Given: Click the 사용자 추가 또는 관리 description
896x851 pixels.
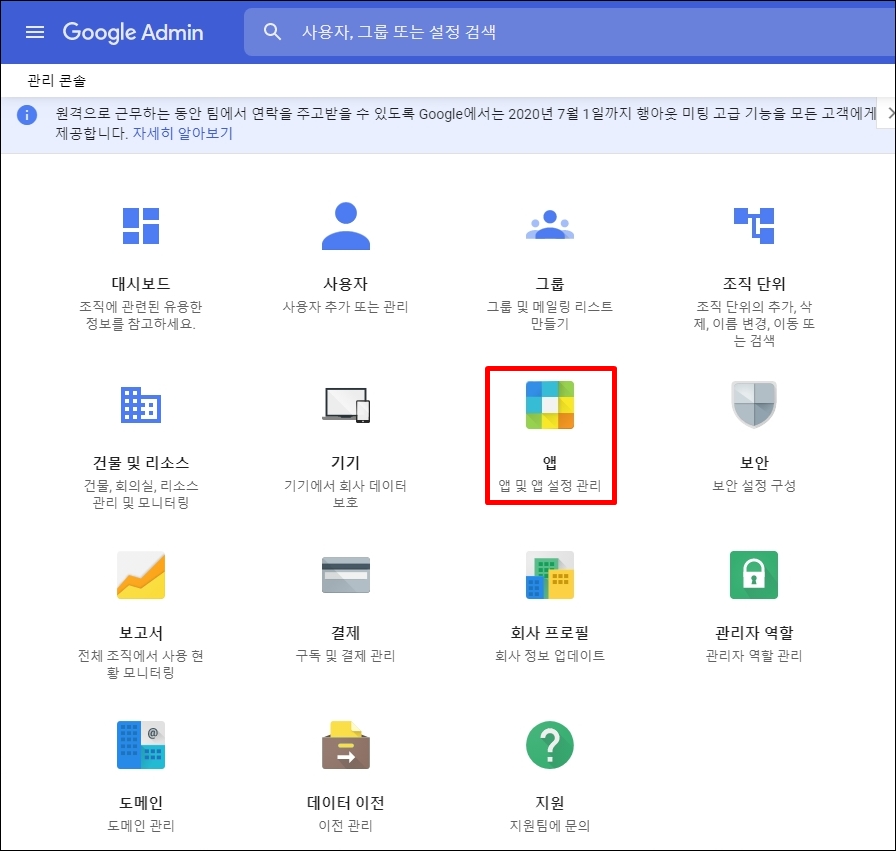Looking at the screenshot, I should pos(345,307).
